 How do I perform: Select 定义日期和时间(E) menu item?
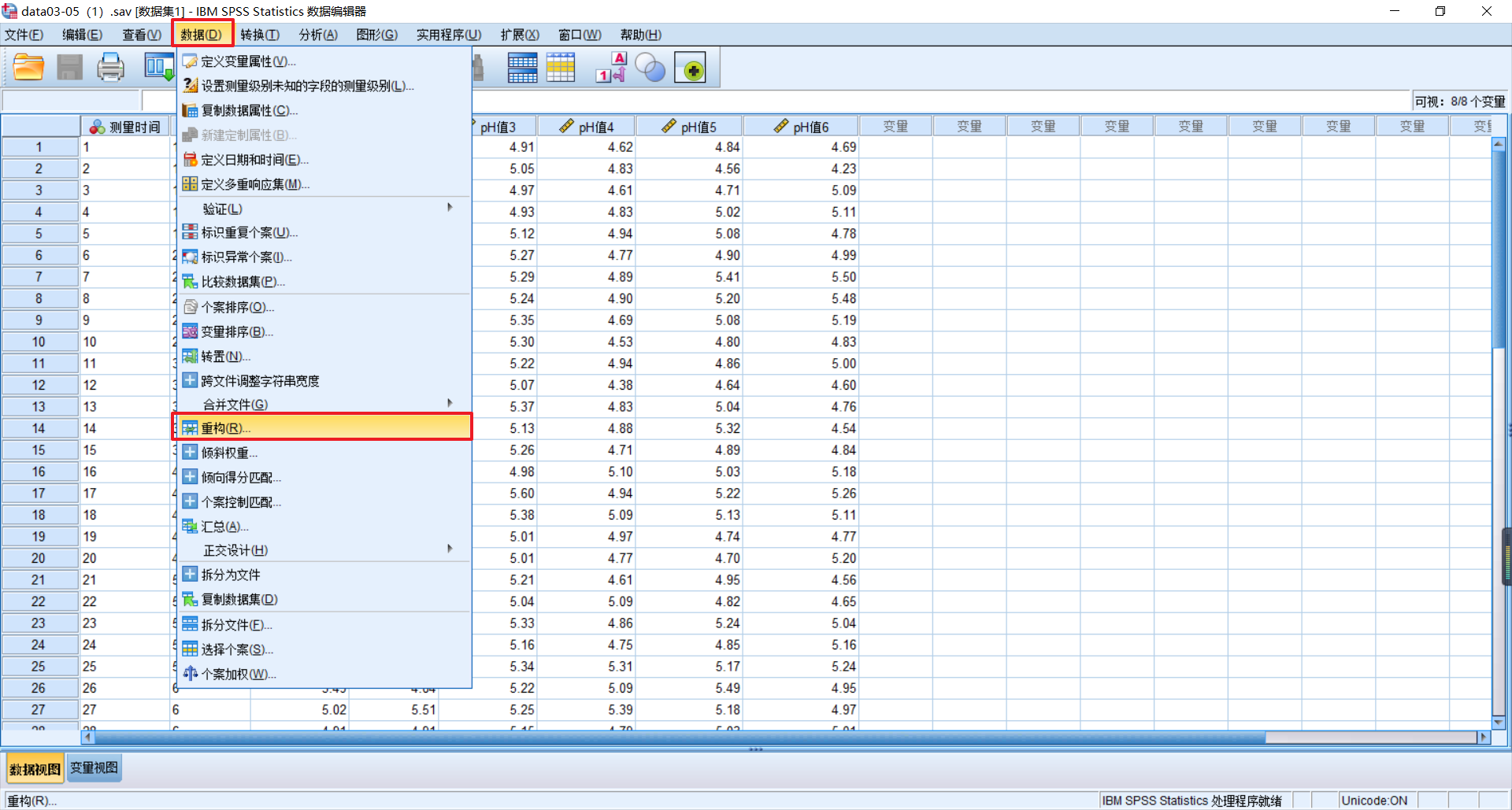click(324, 160)
